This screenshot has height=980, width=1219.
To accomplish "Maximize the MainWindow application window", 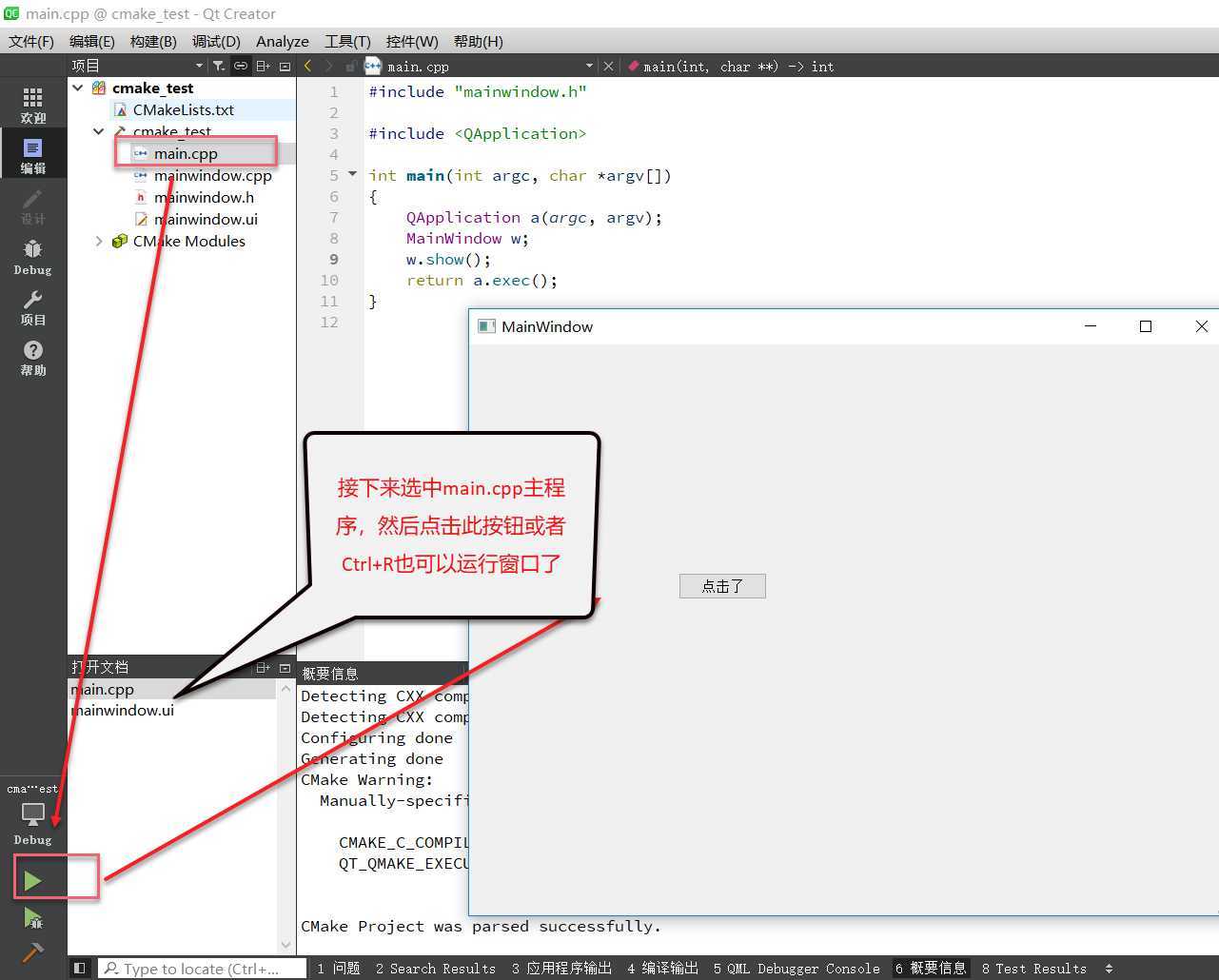I will (1146, 326).
